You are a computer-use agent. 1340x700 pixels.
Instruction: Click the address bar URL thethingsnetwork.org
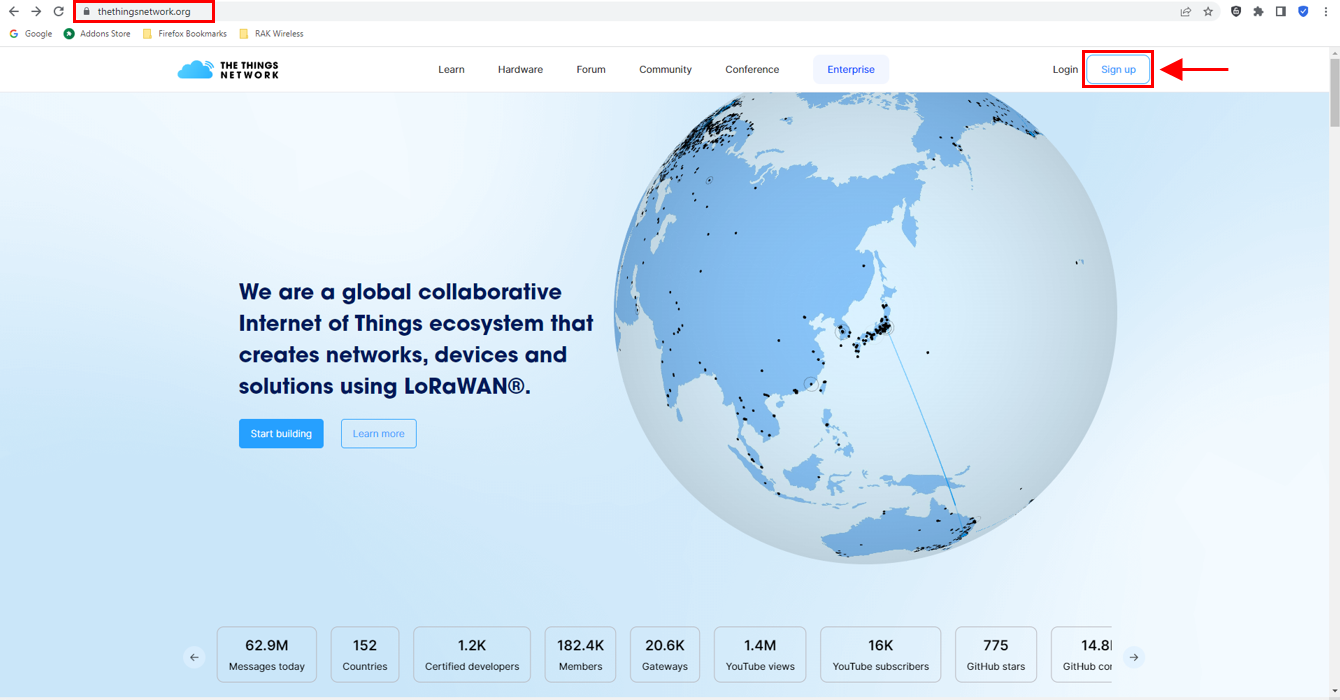tap(144, 12)
